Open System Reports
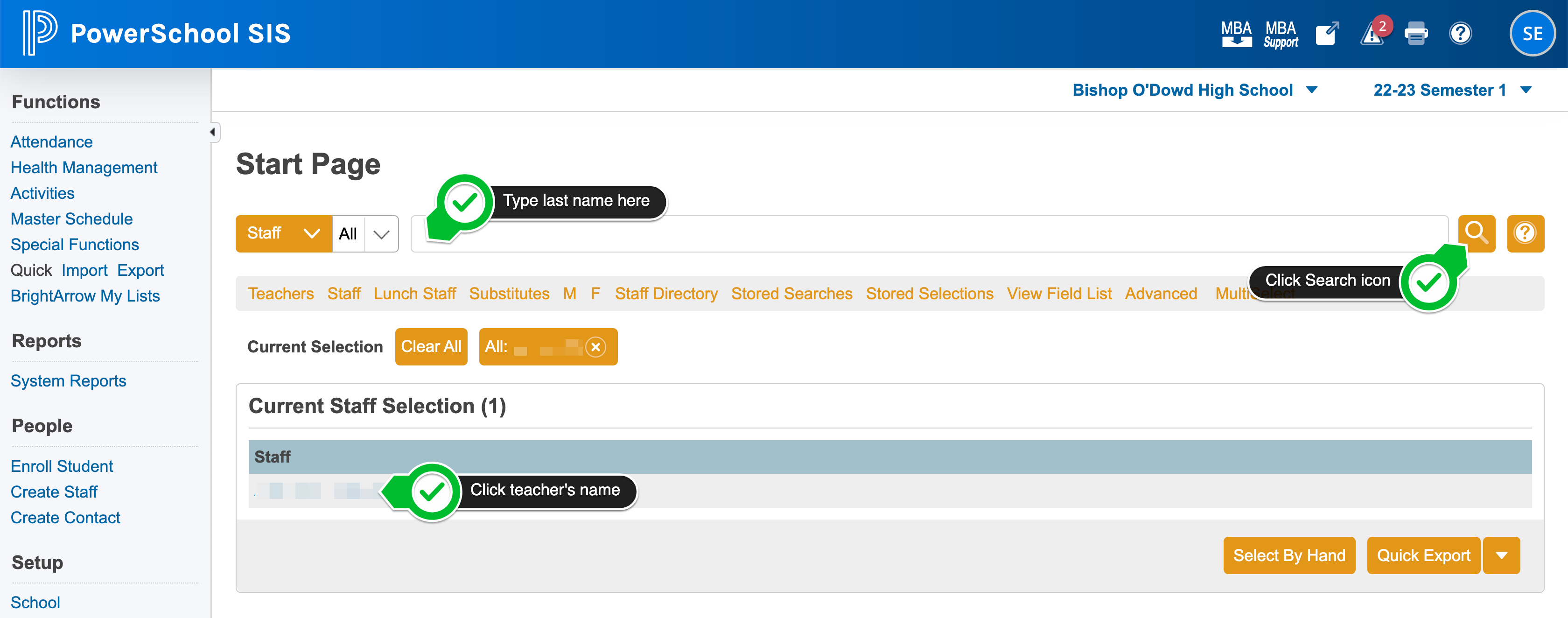This screenshot has height=618, width=1568. click(x=68, y=380)
